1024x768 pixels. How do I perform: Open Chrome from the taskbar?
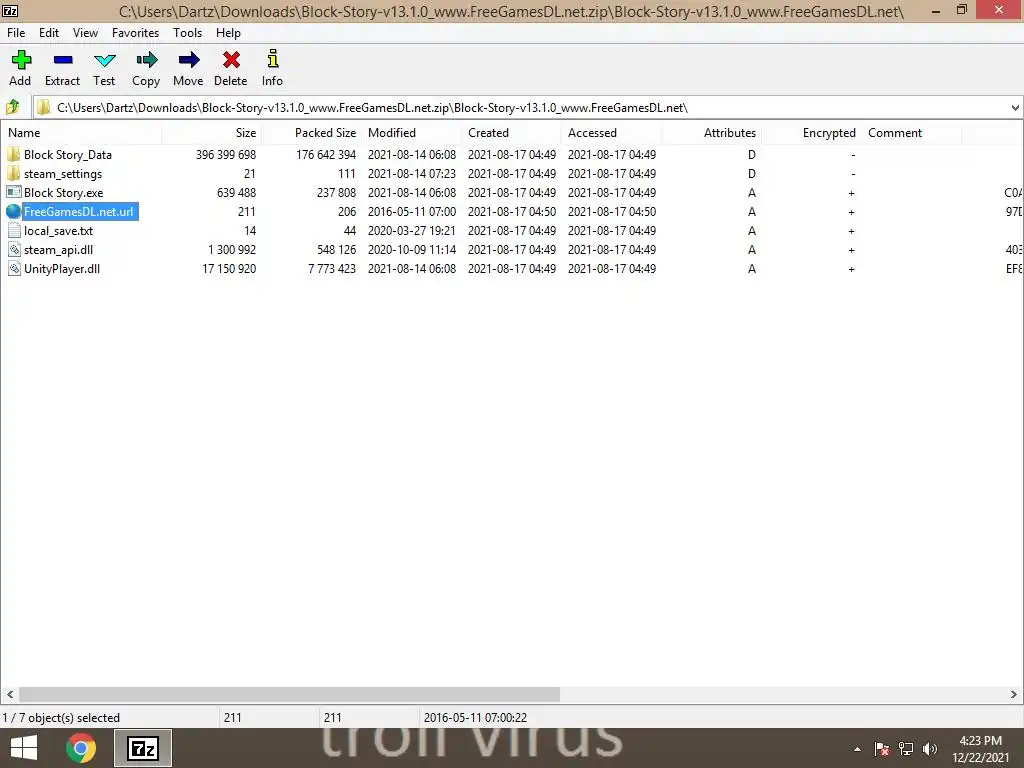point(81,748)
